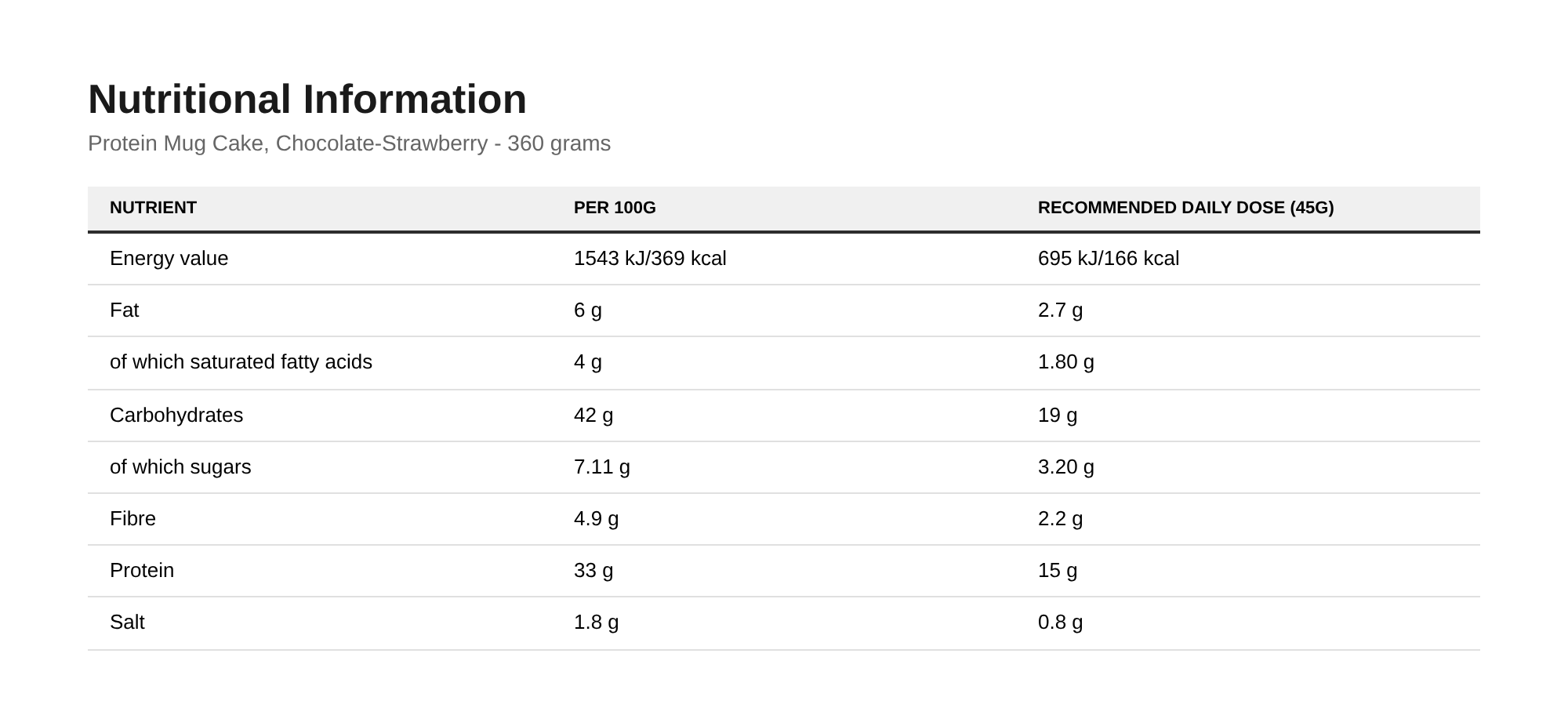The image size is (1568, 726).
Task: Select the Fat row label
Action: tap(124, 310)
